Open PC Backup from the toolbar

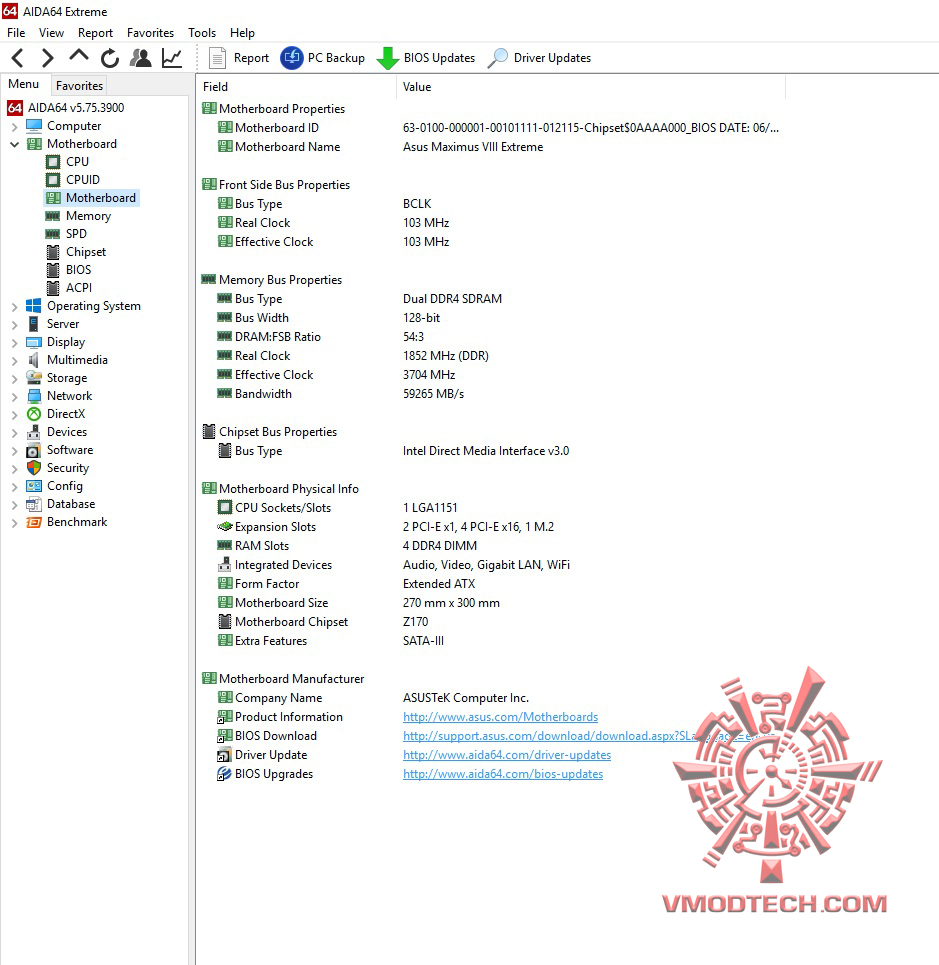coord(322,58)
